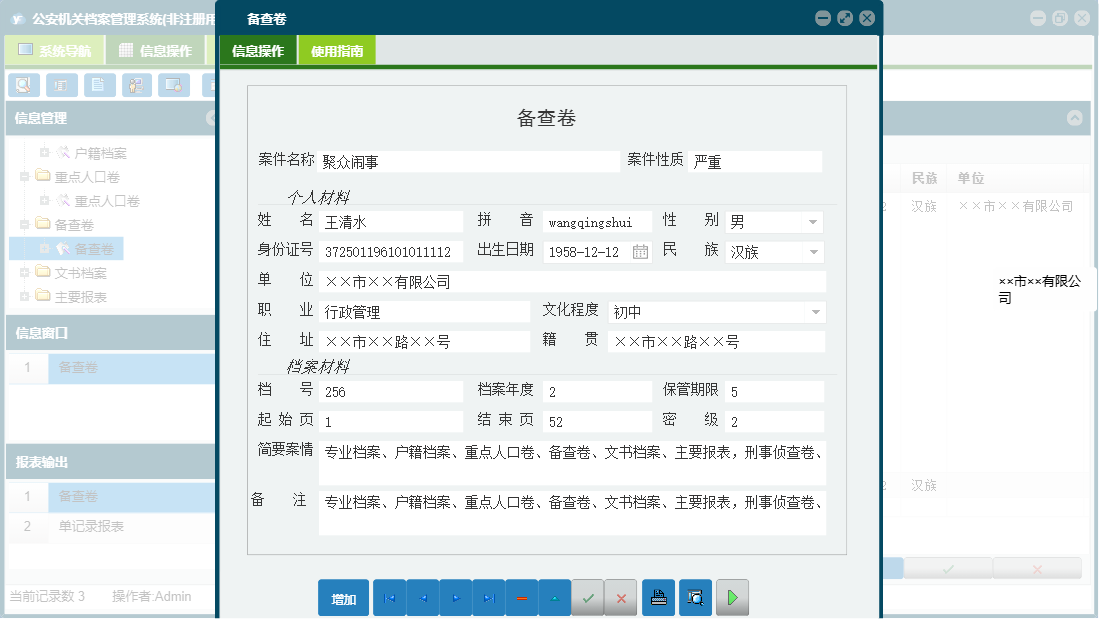Delete current record with red minus icon

pos(521,597)
